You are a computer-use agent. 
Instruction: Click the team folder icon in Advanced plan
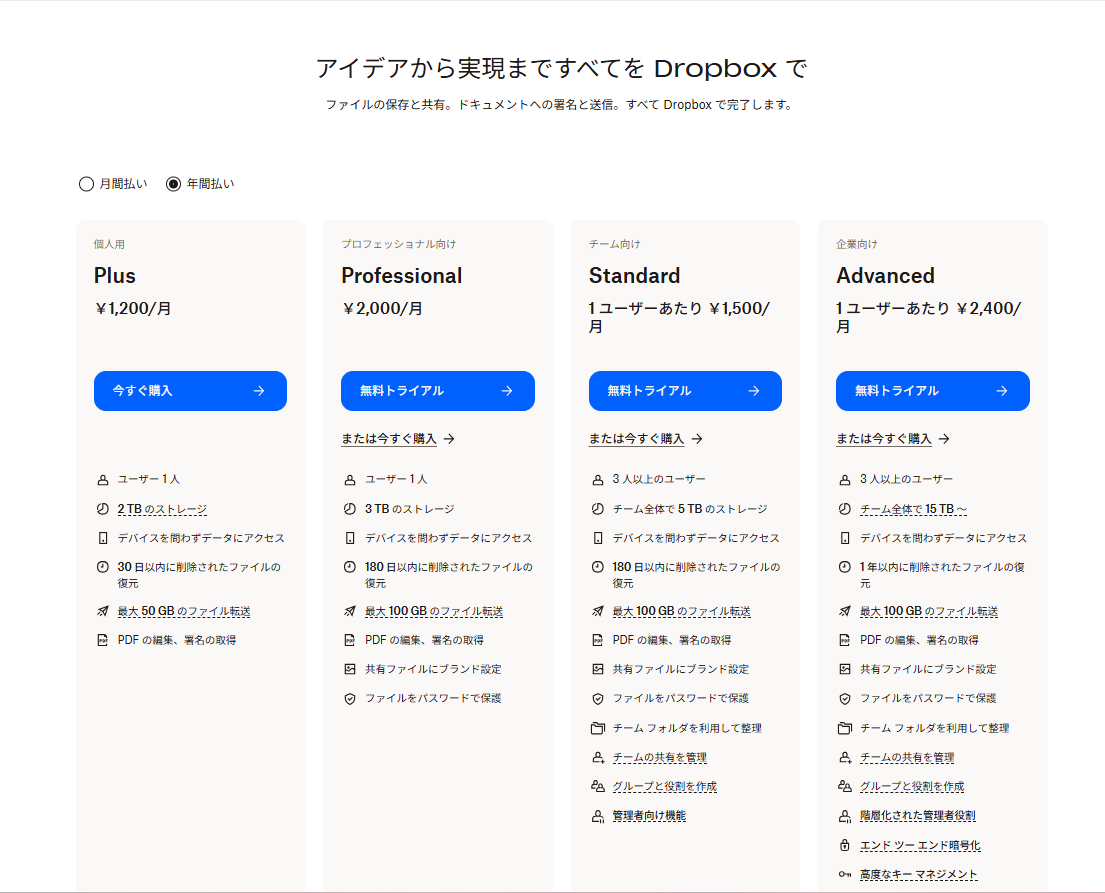(x=844, y=728)
